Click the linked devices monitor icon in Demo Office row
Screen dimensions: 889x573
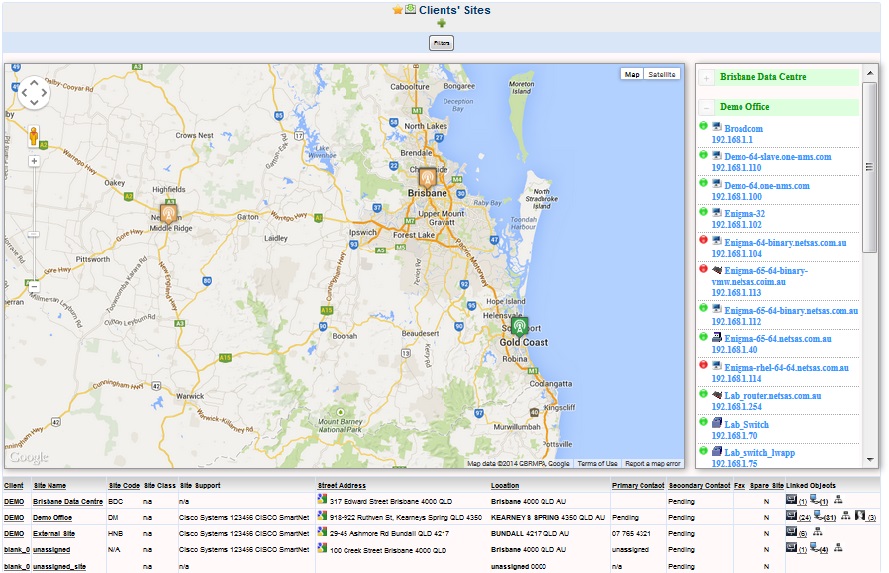[791, 515]
